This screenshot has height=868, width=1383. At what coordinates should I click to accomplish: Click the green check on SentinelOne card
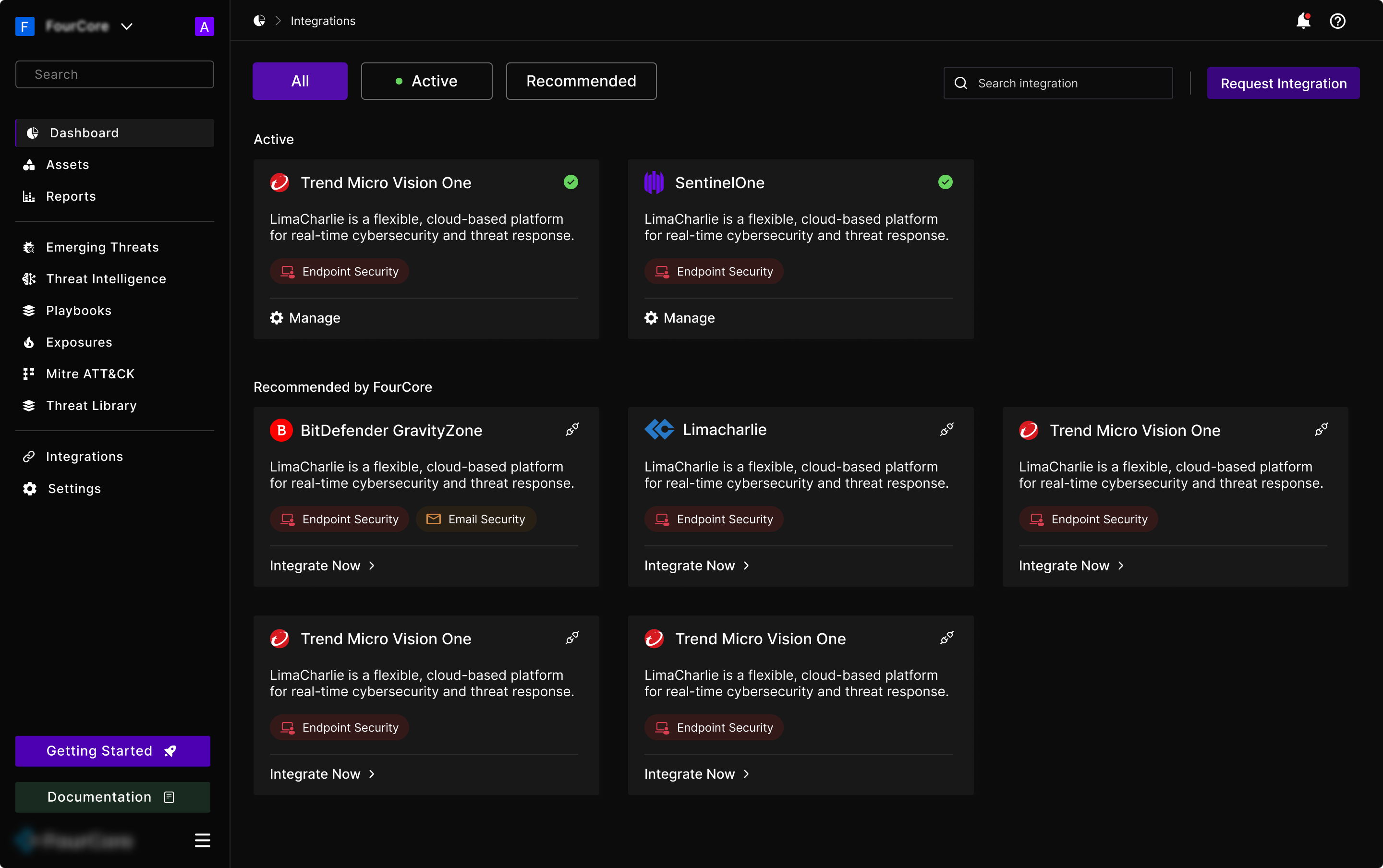pos(946,182)
